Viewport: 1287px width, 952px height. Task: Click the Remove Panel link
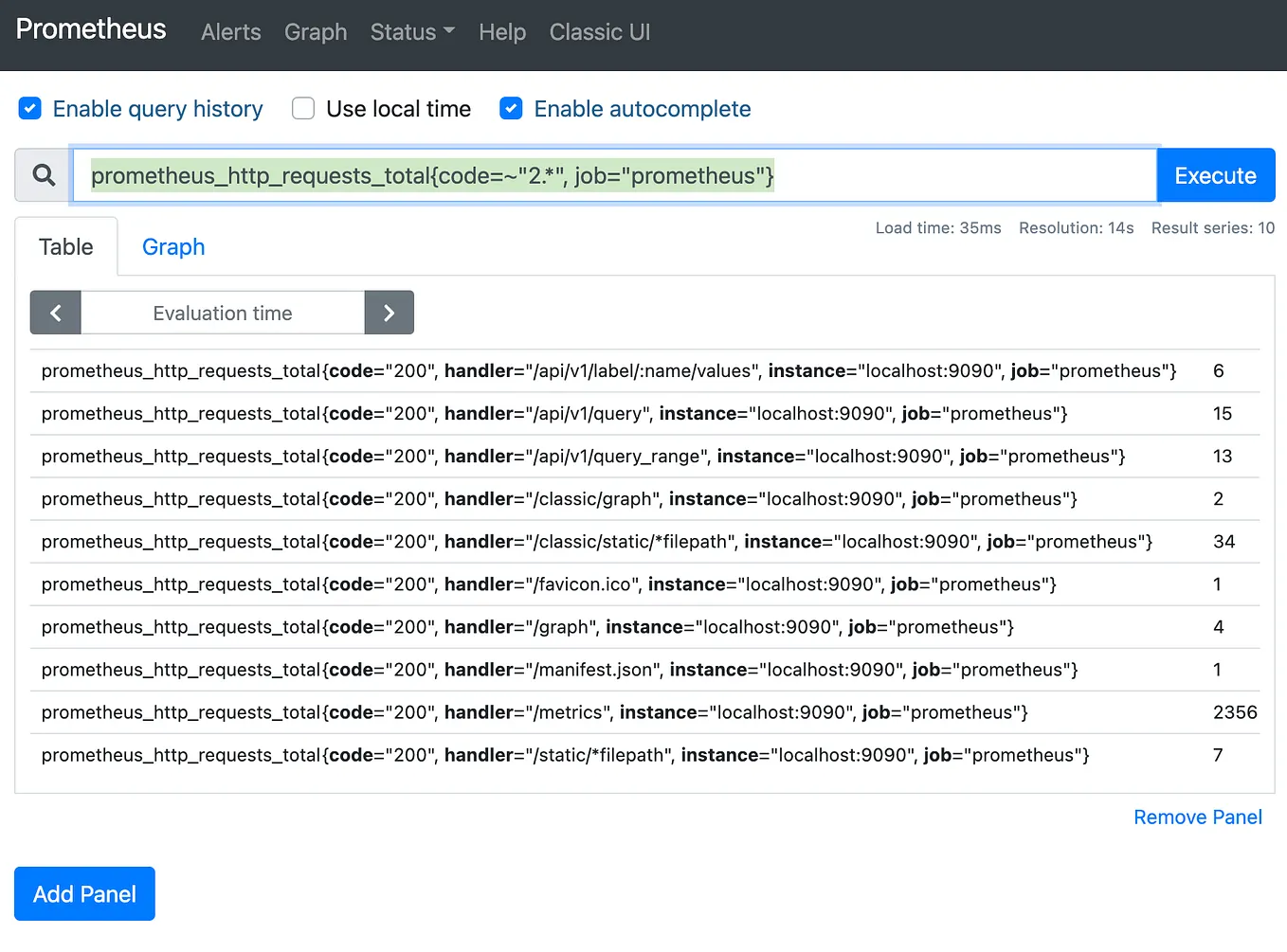[1197, 817]
